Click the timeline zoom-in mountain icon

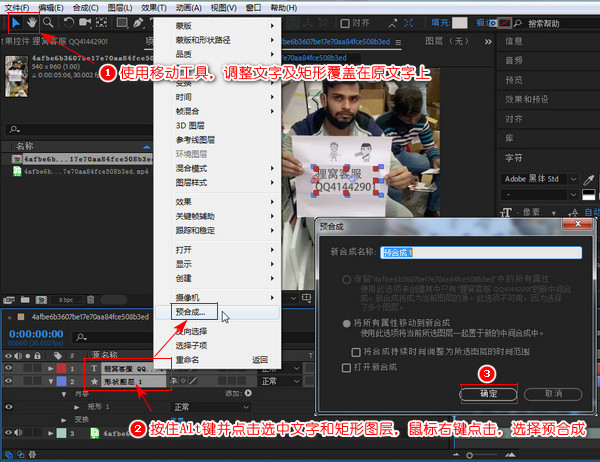point(510,455)
